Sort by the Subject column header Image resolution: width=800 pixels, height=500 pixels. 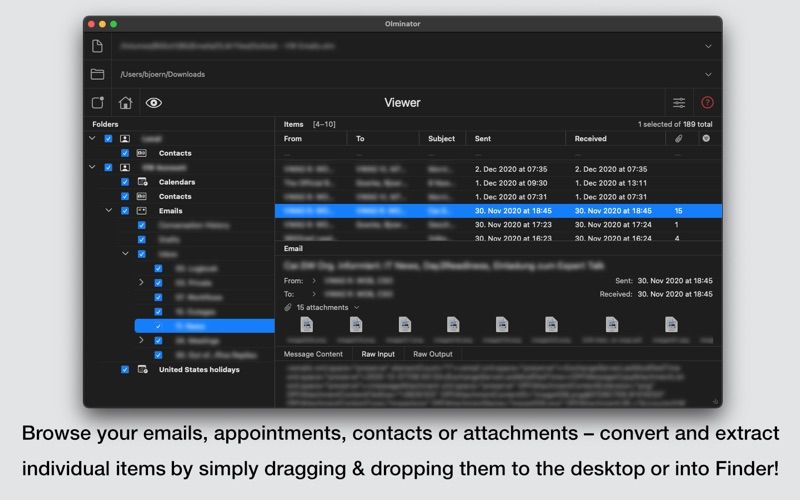[442, 138]
